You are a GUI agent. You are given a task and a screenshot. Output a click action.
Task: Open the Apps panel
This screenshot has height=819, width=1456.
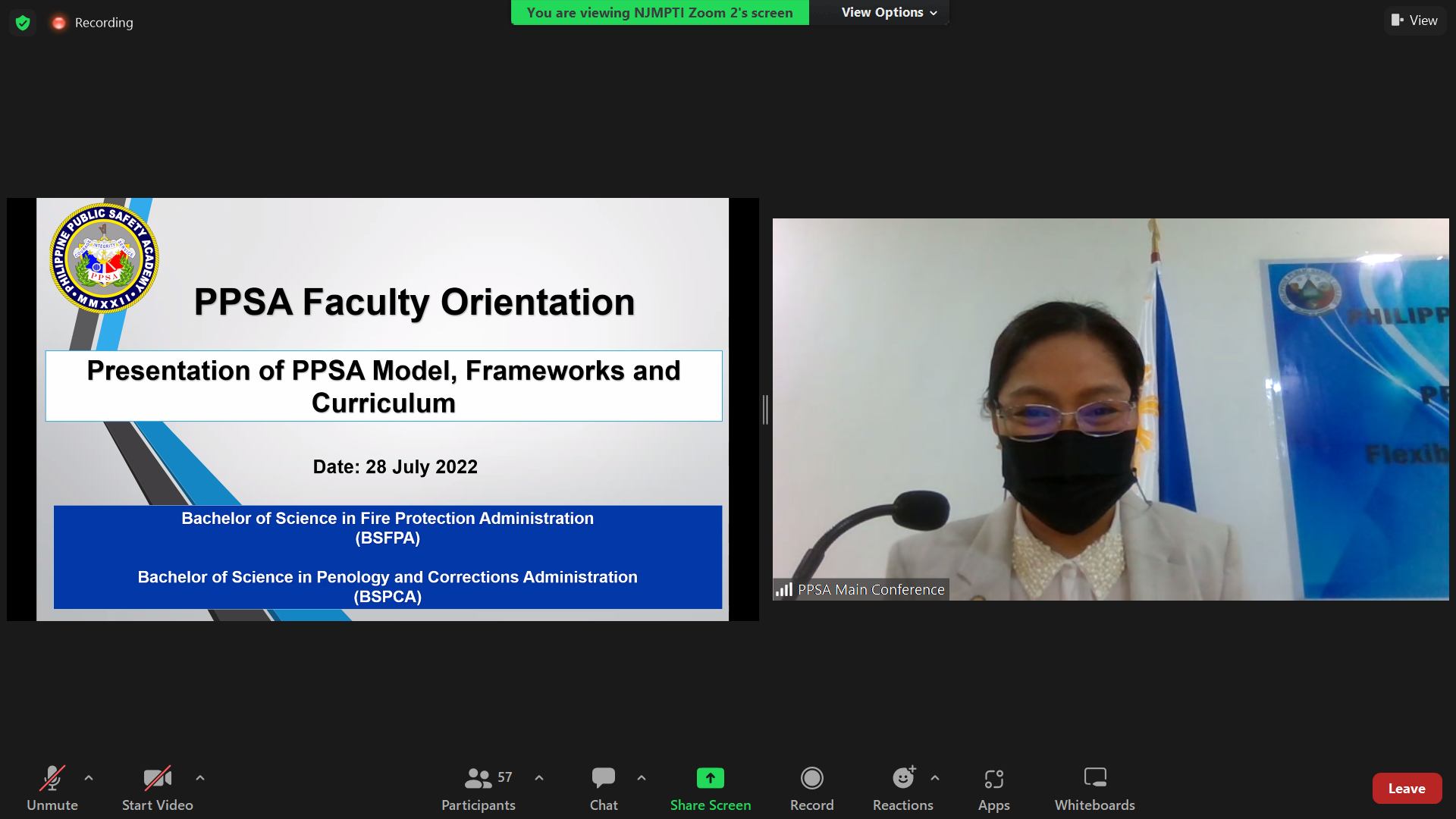(x=993, y=789)
